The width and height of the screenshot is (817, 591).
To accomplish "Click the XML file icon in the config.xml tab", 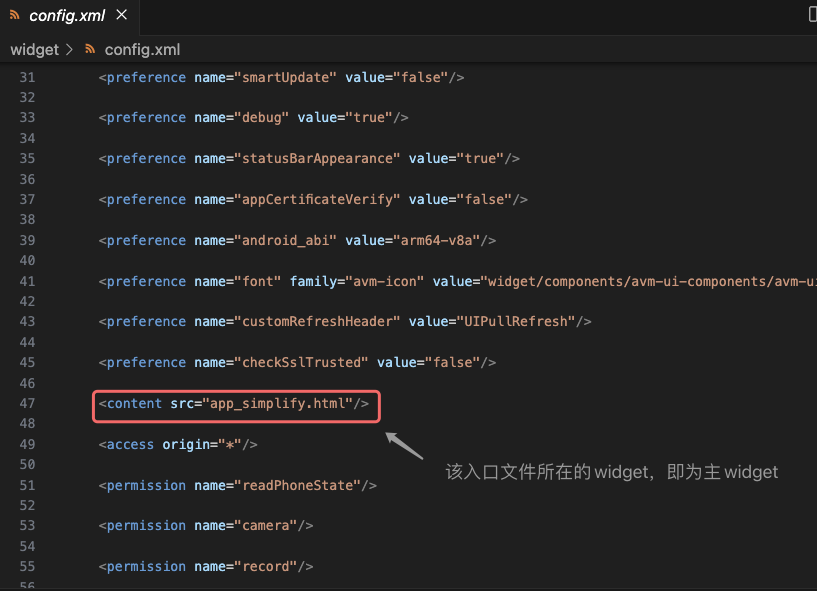I will [x=13, y=15].
